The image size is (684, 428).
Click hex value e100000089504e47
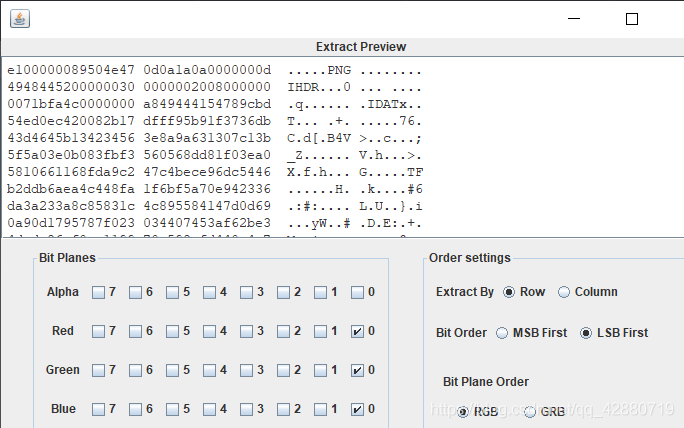71,70
